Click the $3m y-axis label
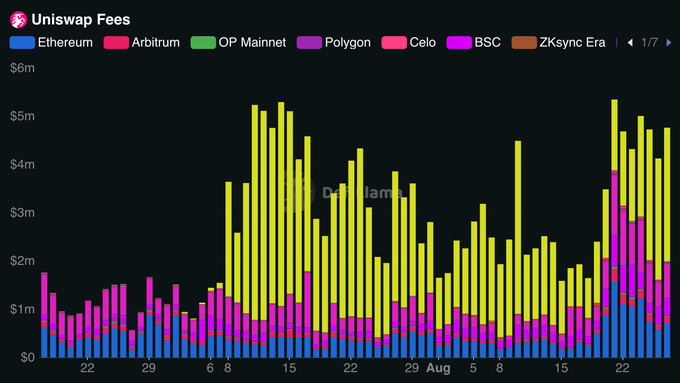This screenshot has height=383, width=680. tap(23, 213)
